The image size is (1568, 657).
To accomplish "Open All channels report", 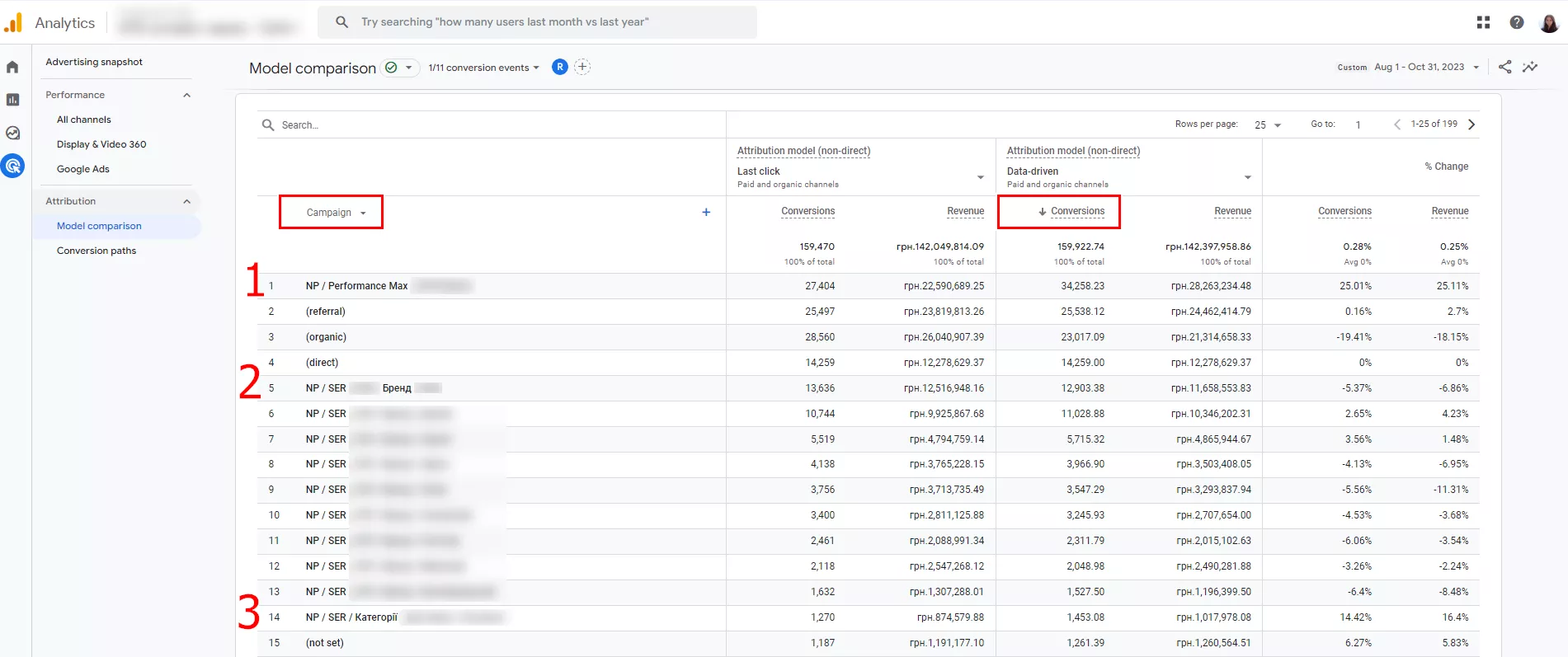I will tap(83, 120).
